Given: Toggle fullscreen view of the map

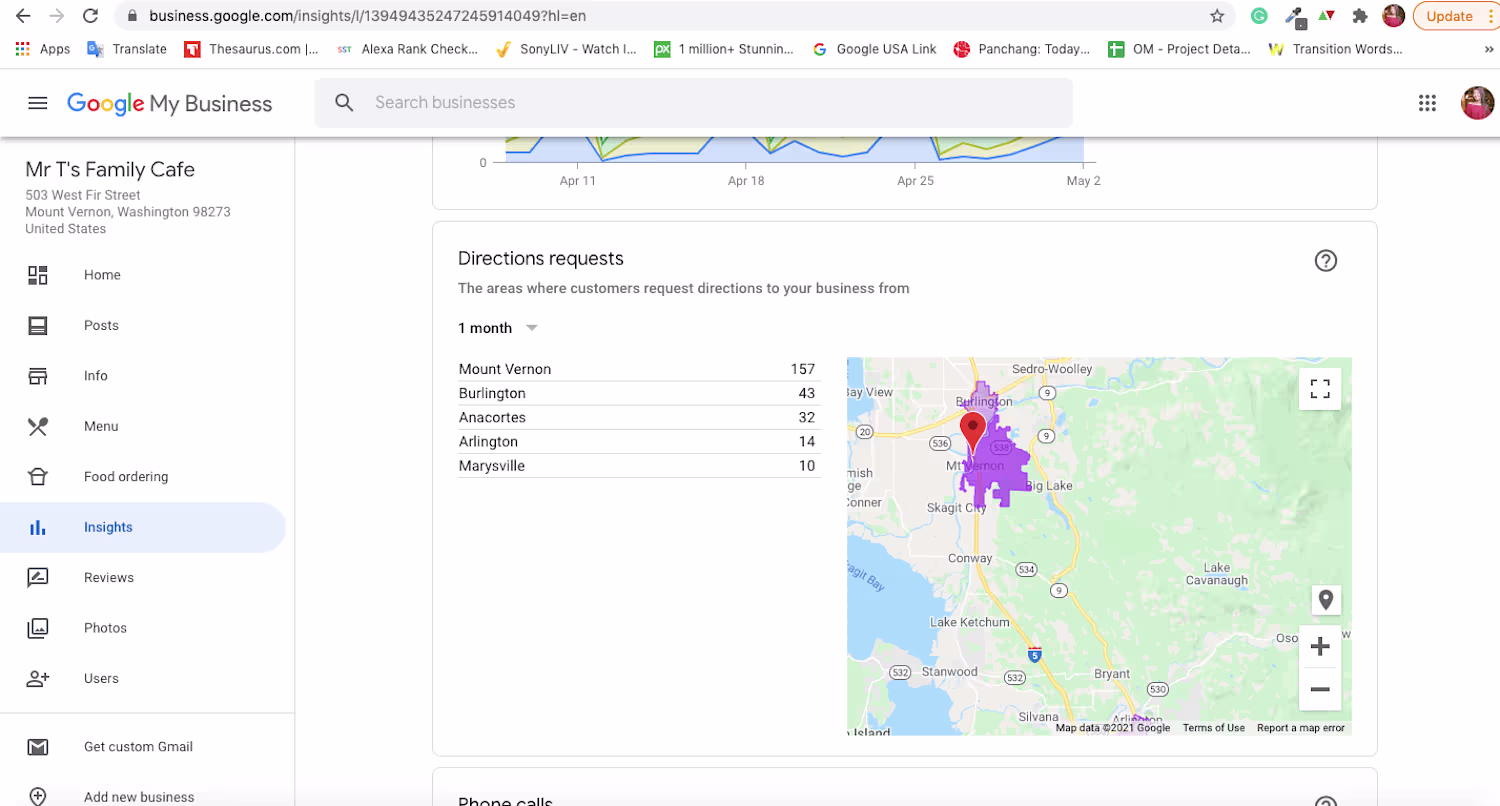Looking at the screenshot, I should [x=1319, y=389].
